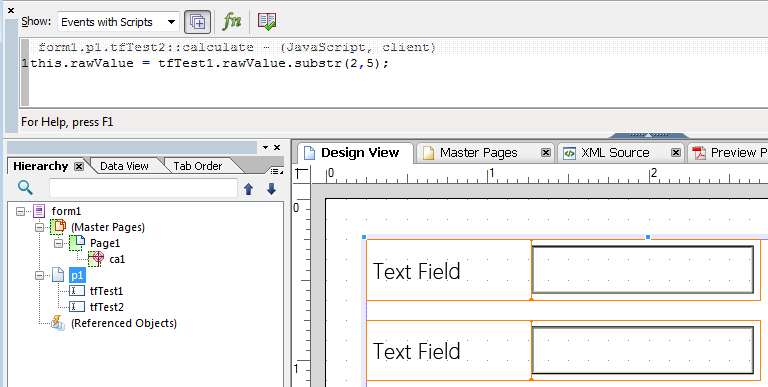This screenshot has height=387, width=768.
Task: Select the first Text Field caption
Action: [416, 271]
